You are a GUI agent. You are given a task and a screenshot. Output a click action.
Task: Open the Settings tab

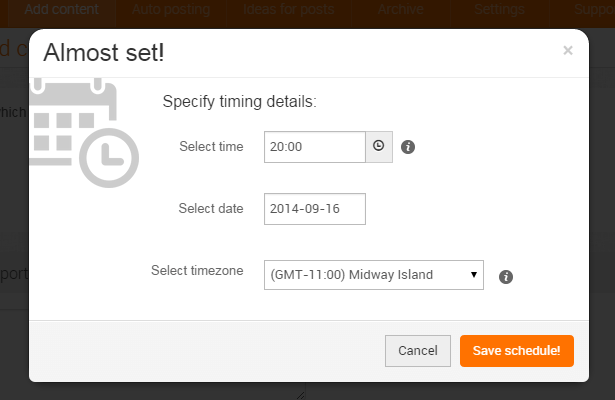point(499,9)
